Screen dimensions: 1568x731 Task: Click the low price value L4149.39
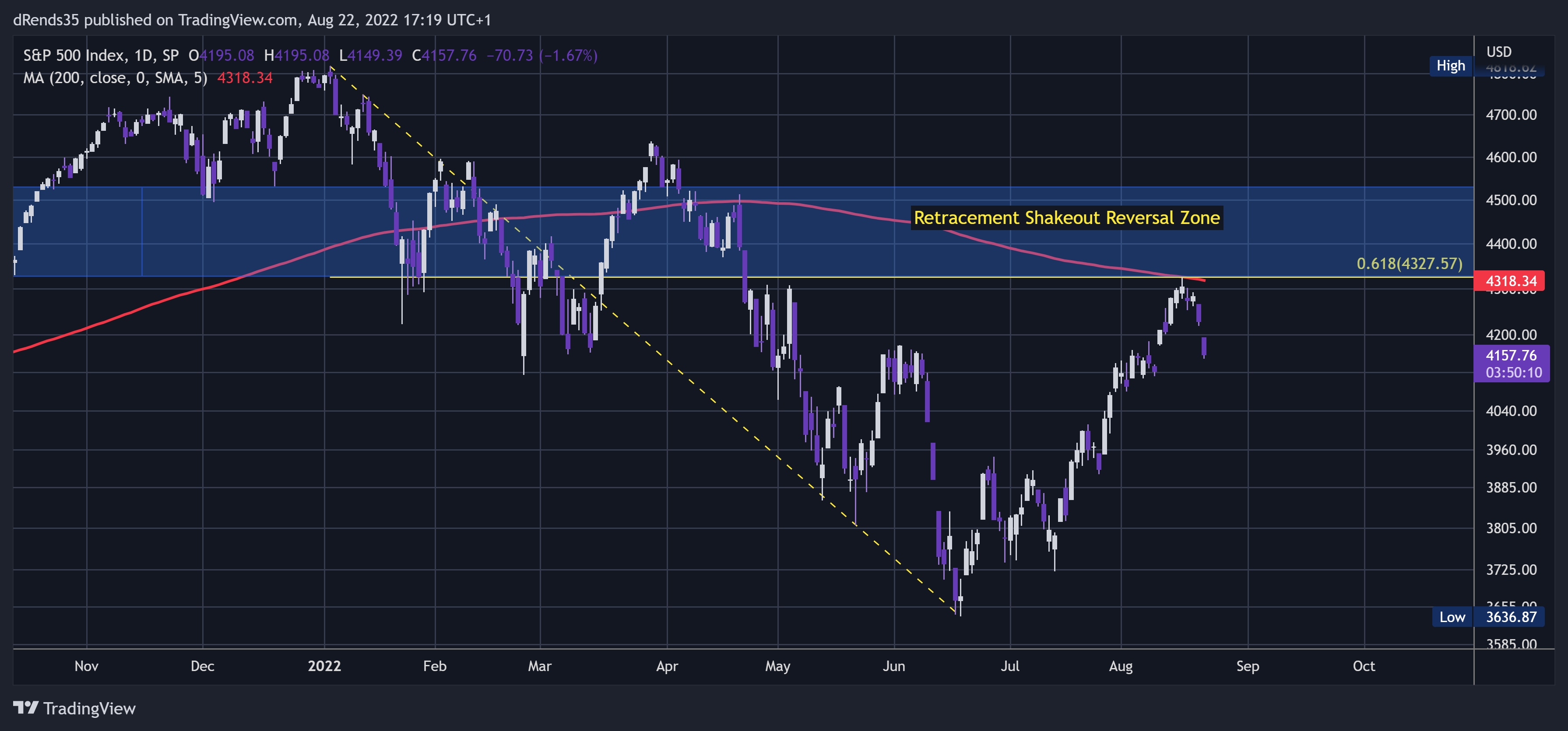(x=371, y=56)
